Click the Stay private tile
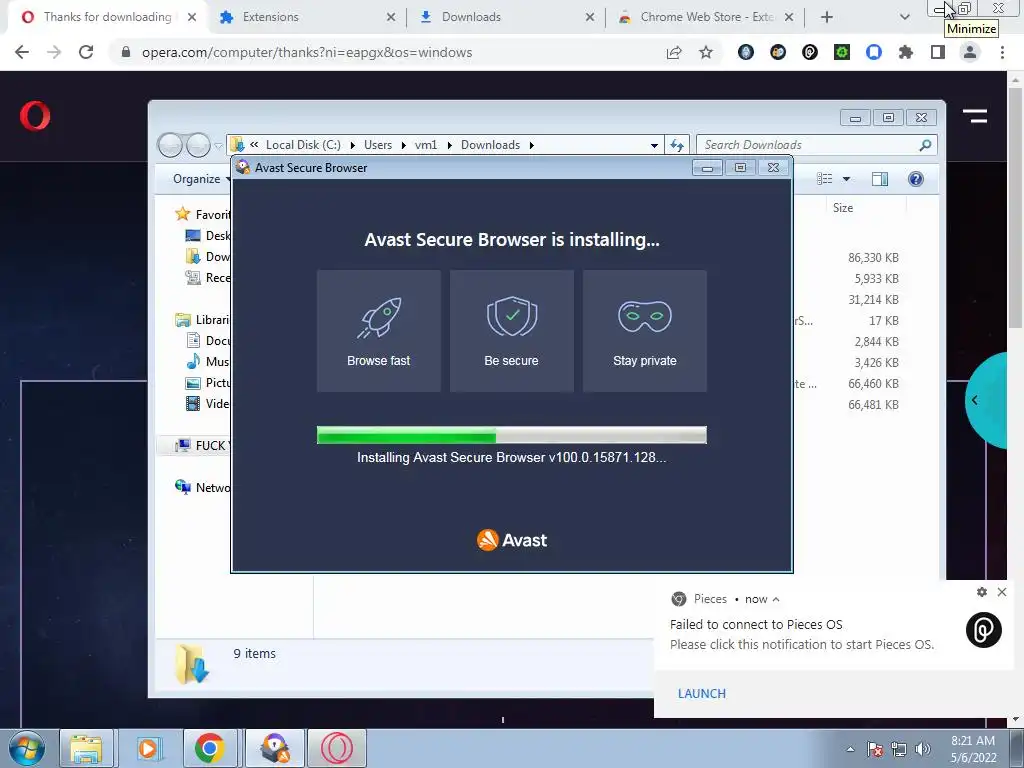The width and height of the screenshot is (1024, 768). coord(645,331)
